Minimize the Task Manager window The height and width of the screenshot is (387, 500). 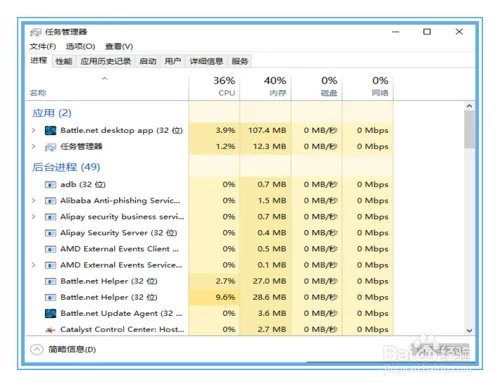[396, 32]
